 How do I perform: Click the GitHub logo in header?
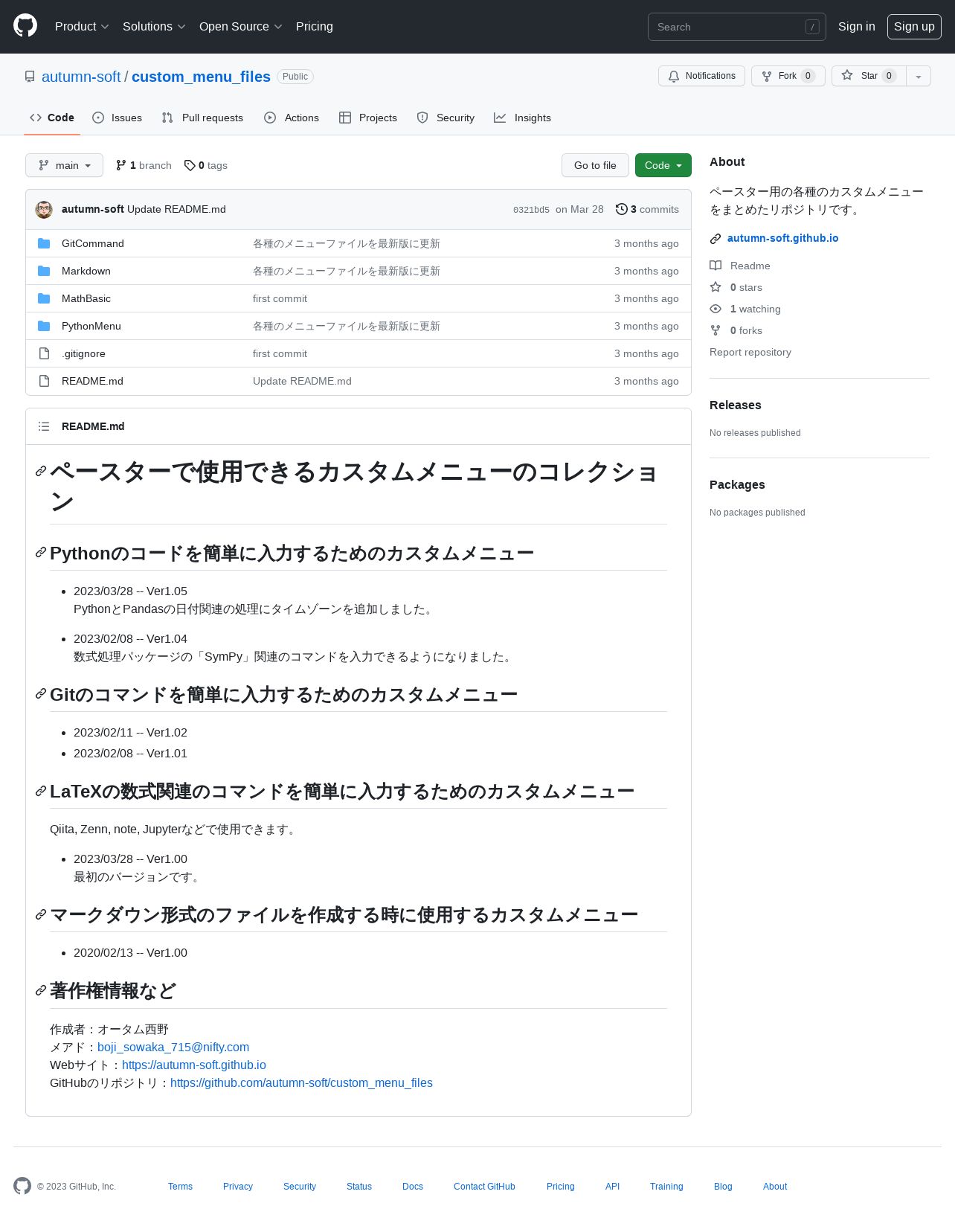point(25,26)
